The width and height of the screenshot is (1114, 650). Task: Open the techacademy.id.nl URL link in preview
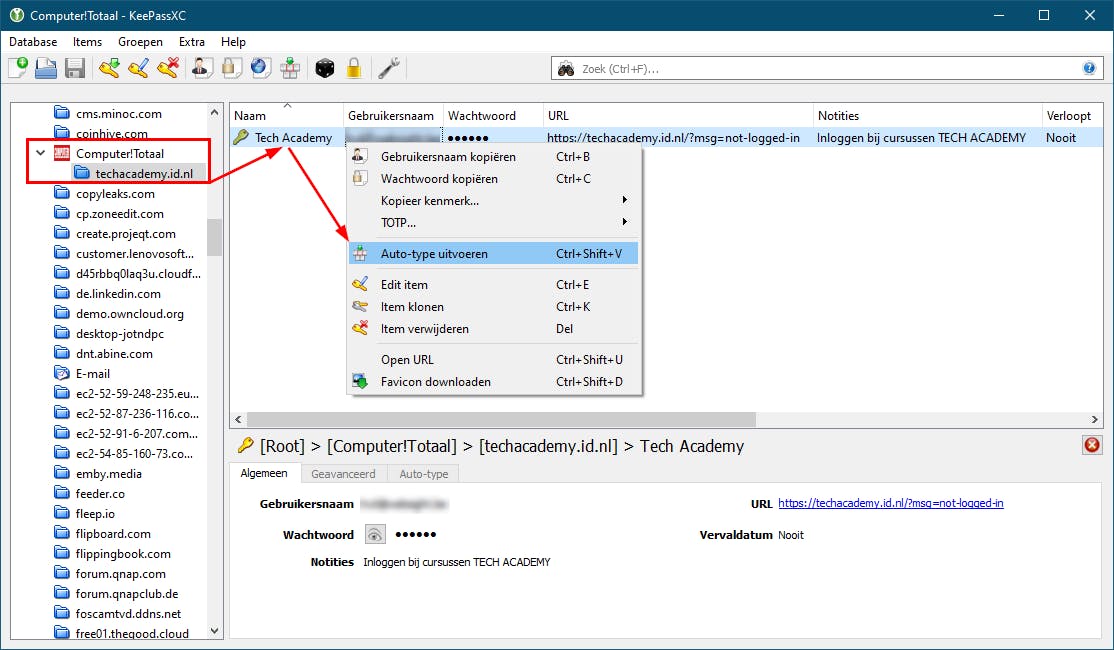(890, 503)
